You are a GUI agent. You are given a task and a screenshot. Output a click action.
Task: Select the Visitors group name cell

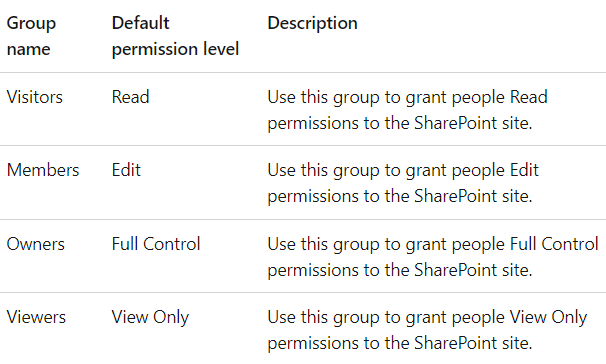[34, 97]
